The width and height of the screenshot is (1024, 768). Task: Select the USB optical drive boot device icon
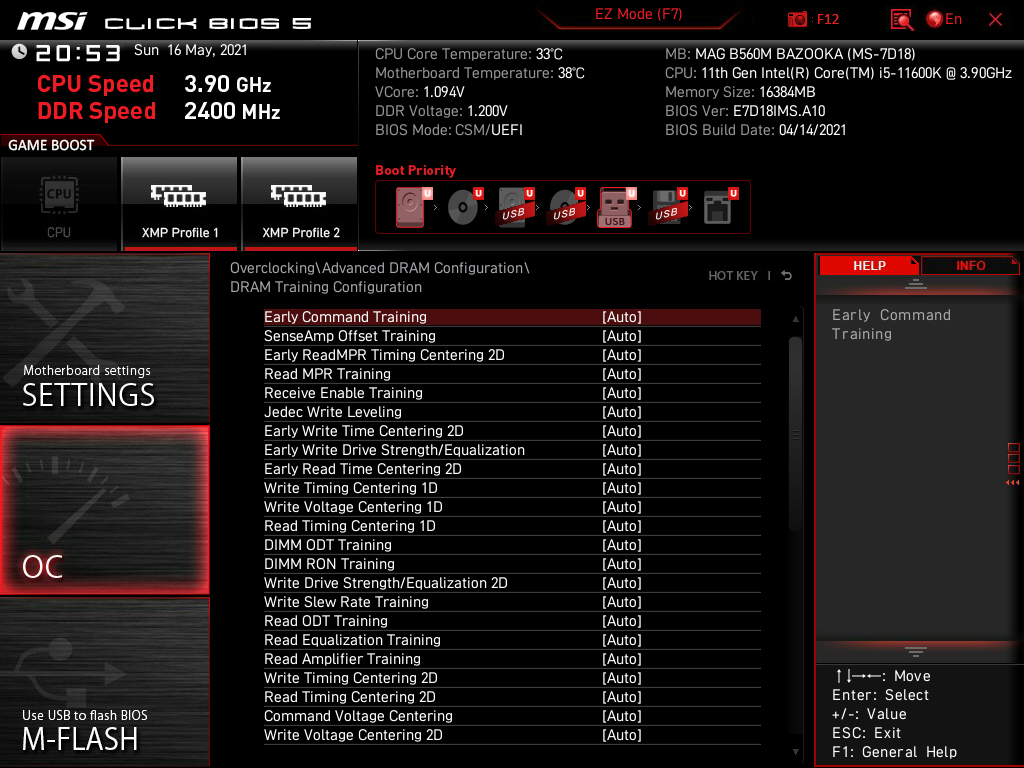click(x=567, y=207)
